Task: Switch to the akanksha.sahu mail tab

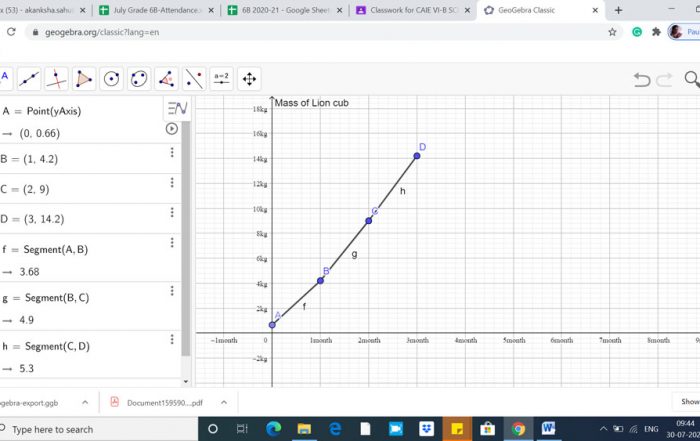Action: (x=43, y=10)
